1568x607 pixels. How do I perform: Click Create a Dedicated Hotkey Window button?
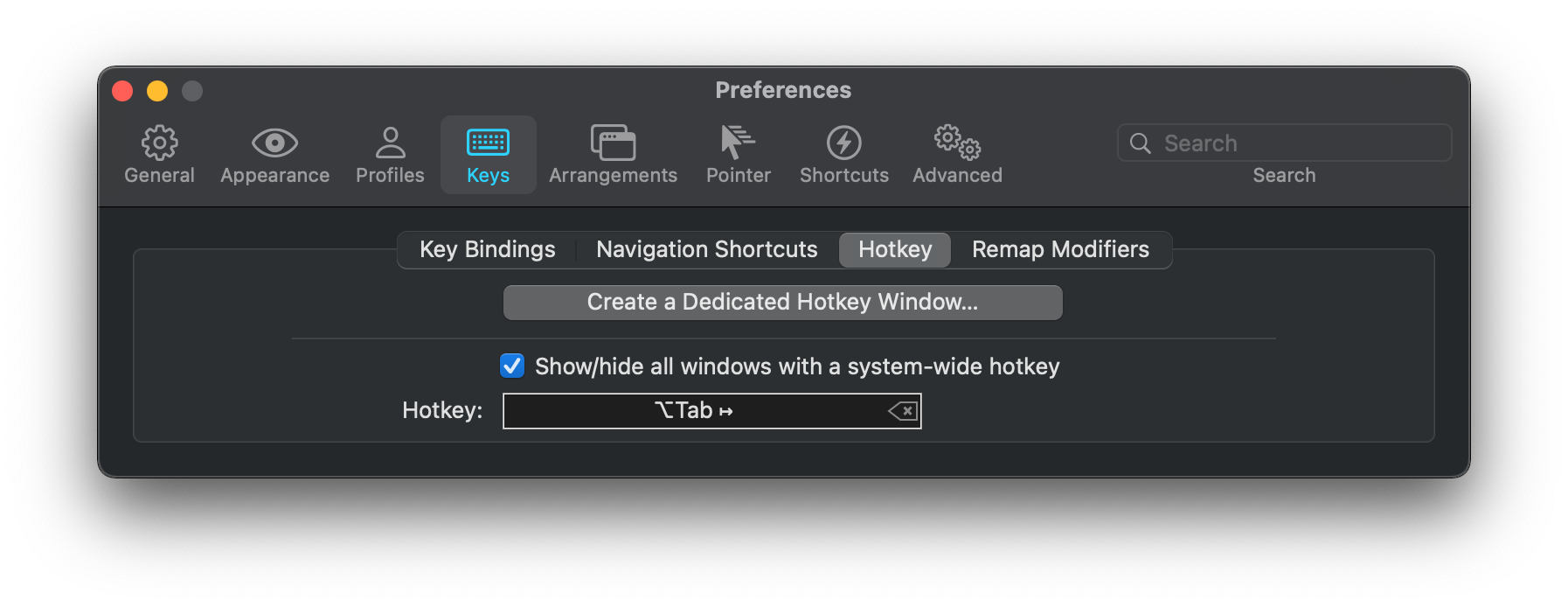pyautogui.click(x=782, y=303)
